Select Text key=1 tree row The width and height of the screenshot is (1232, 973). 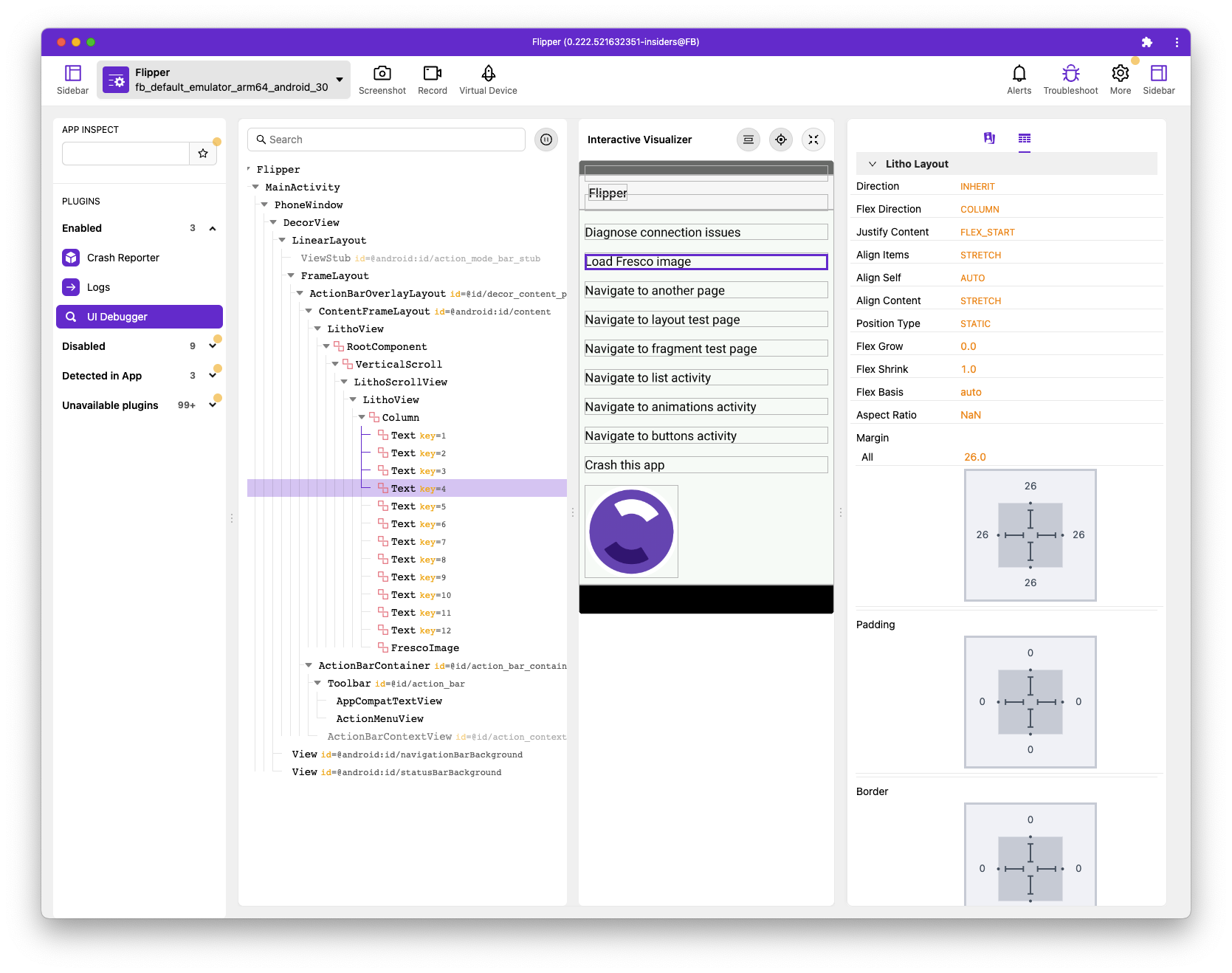[407, 436]
